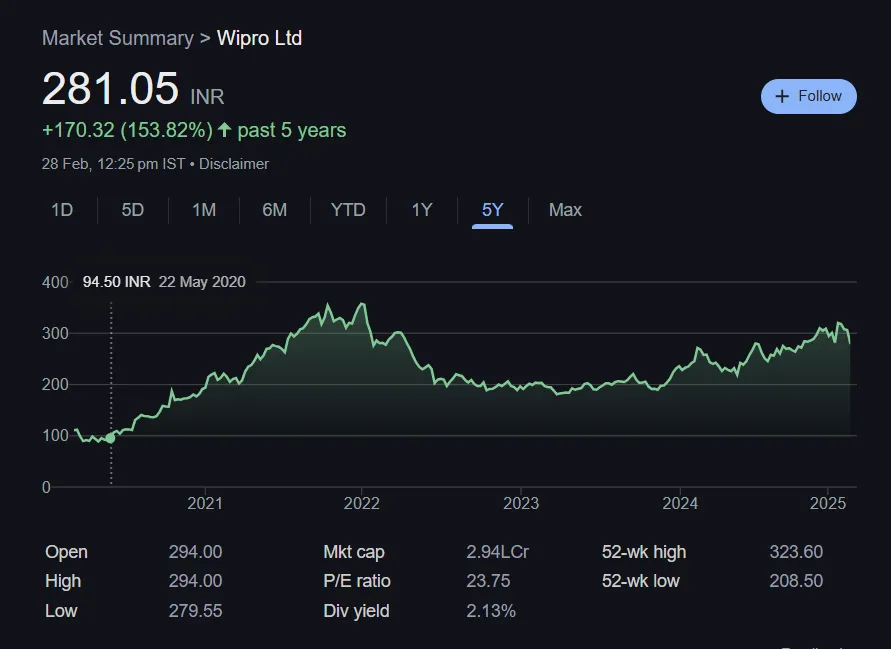Show the Max range tab

click(565, 210)
